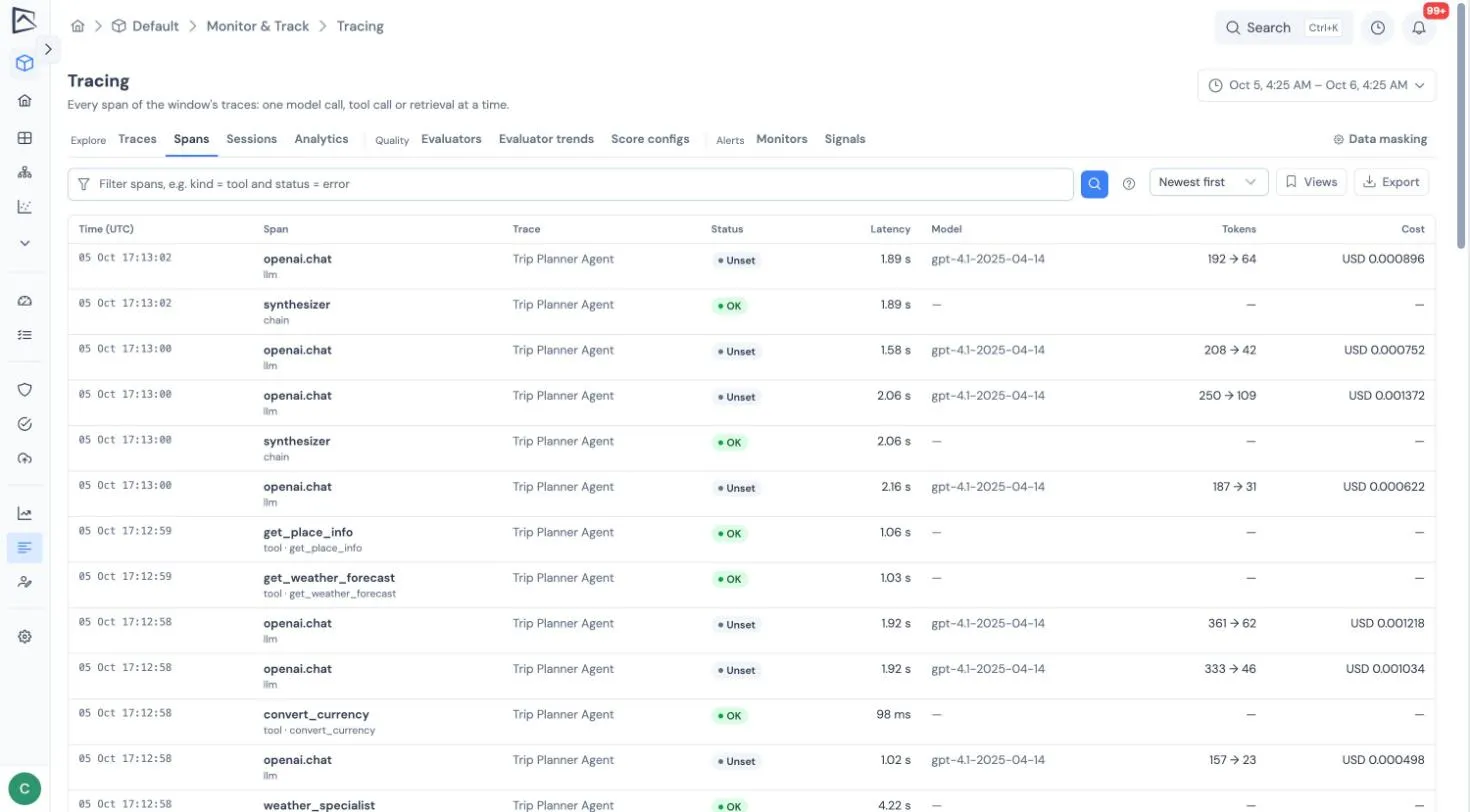The width and height of the screenshot is (1470, 812).
Task: Click the Export button
Action: coord(1391,183)
